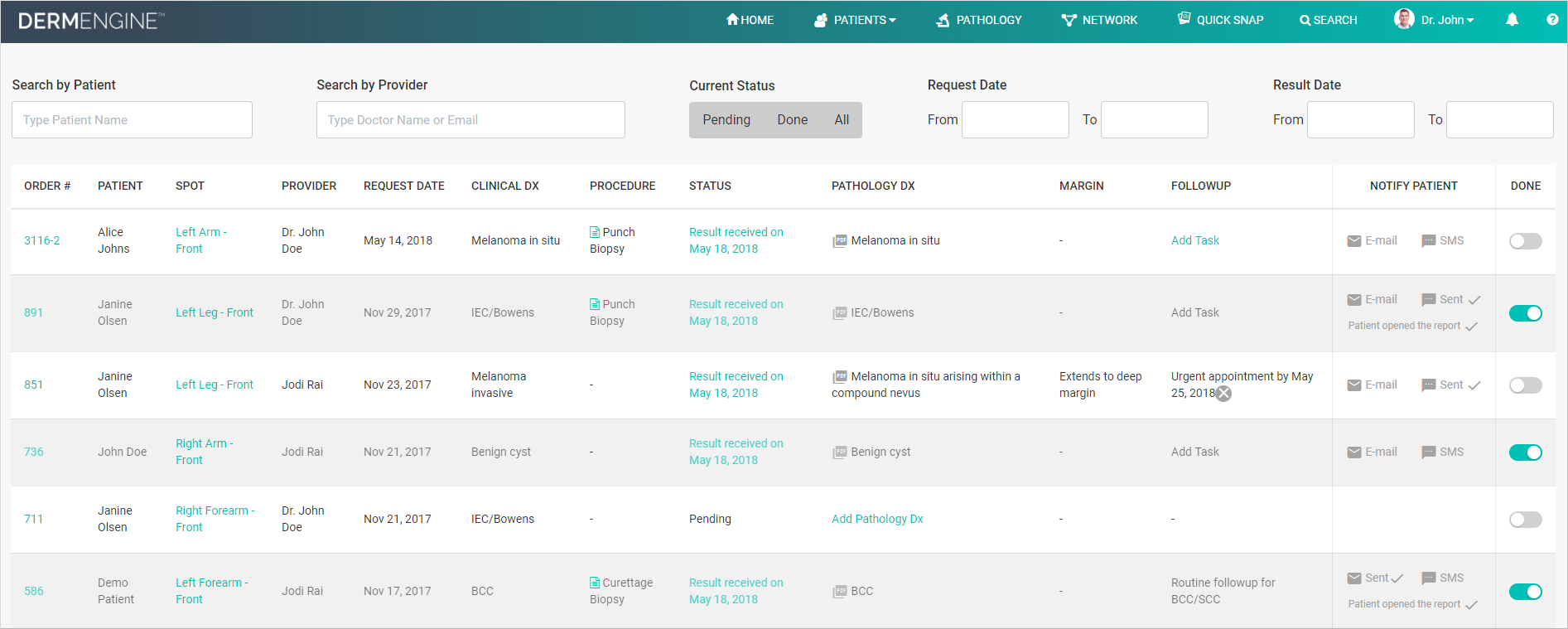This screenshot has width=1568, height=629.
Task: Click the help question mark icon
Action: point(1552,20)
